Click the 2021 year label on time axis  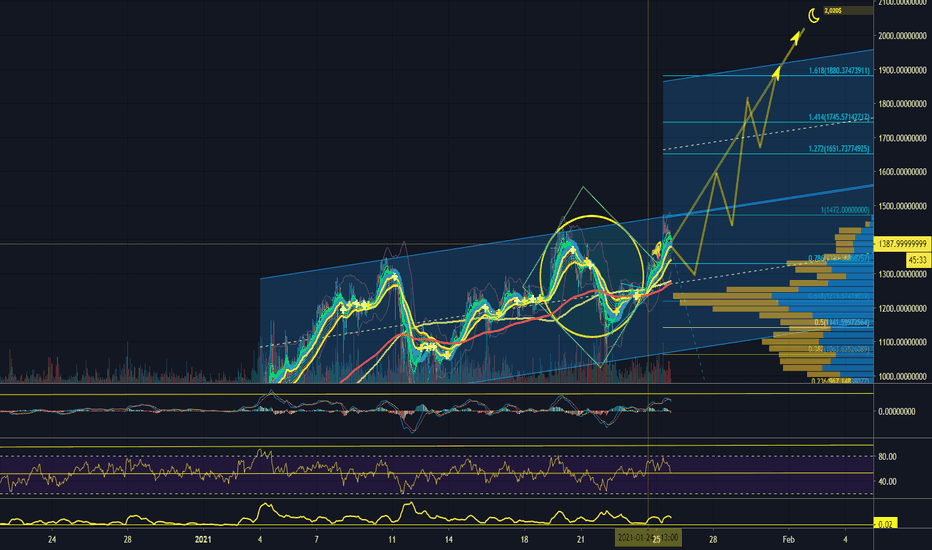click(x=203, y=539)
